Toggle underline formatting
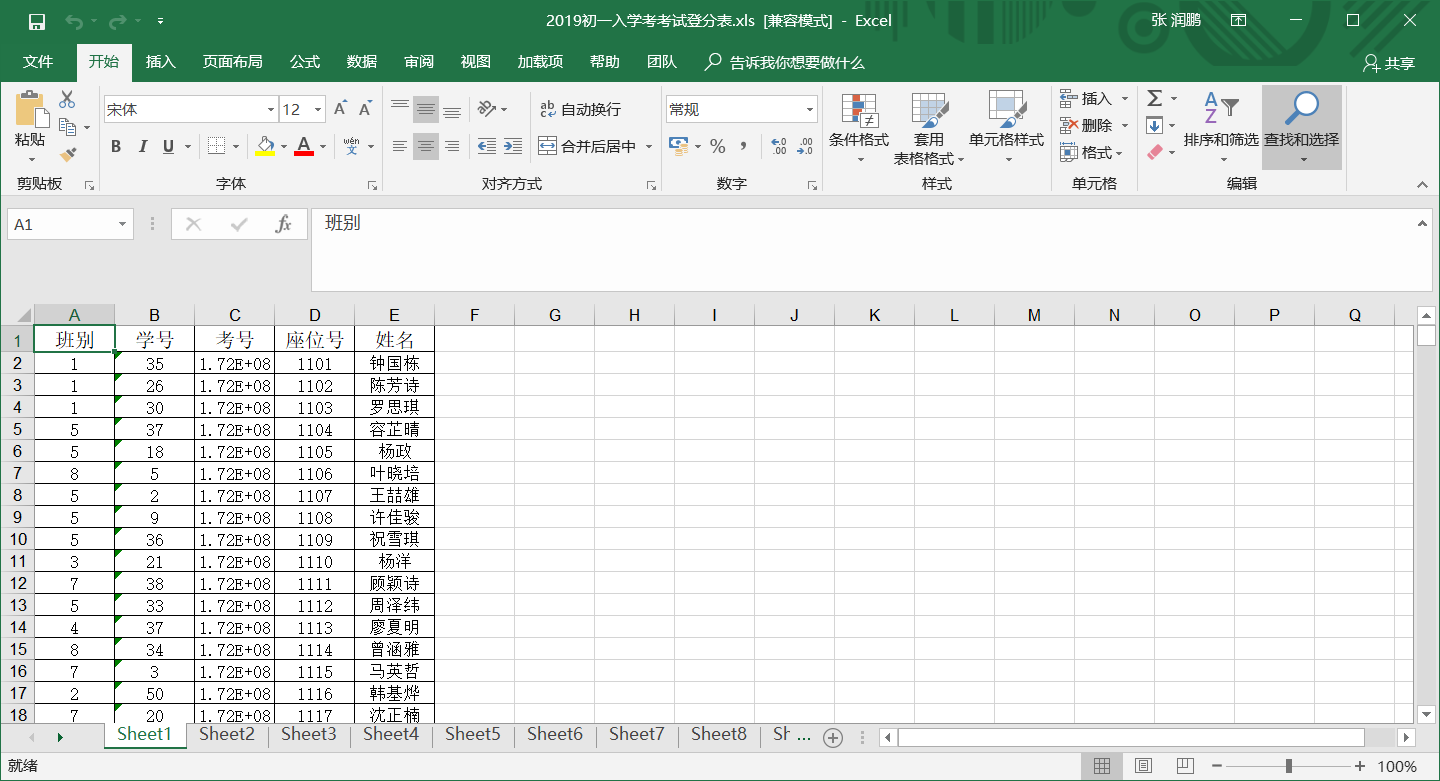1440x781 pixels. (168, 146)
